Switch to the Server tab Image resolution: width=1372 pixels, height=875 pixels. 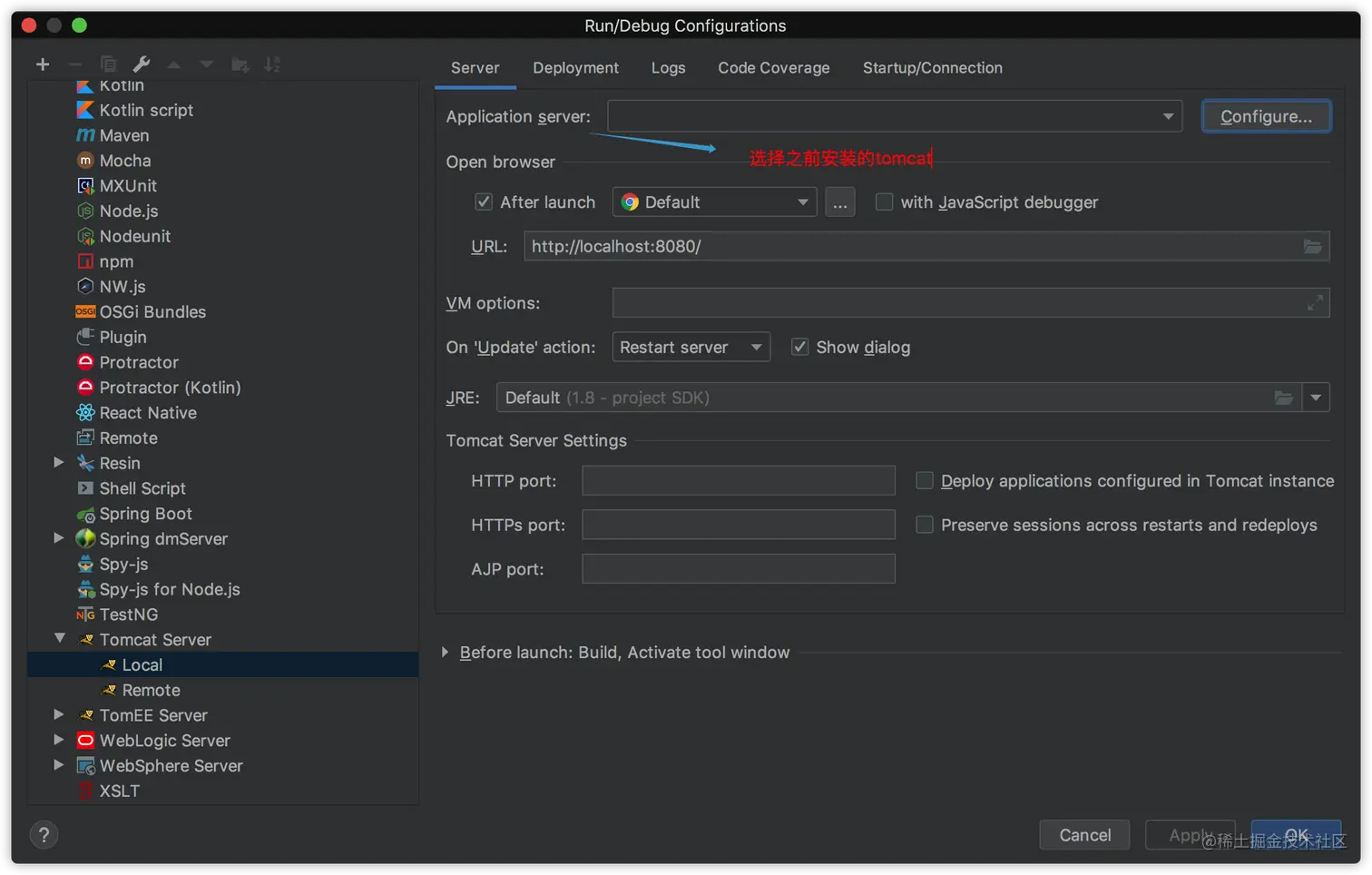point(475,68)
